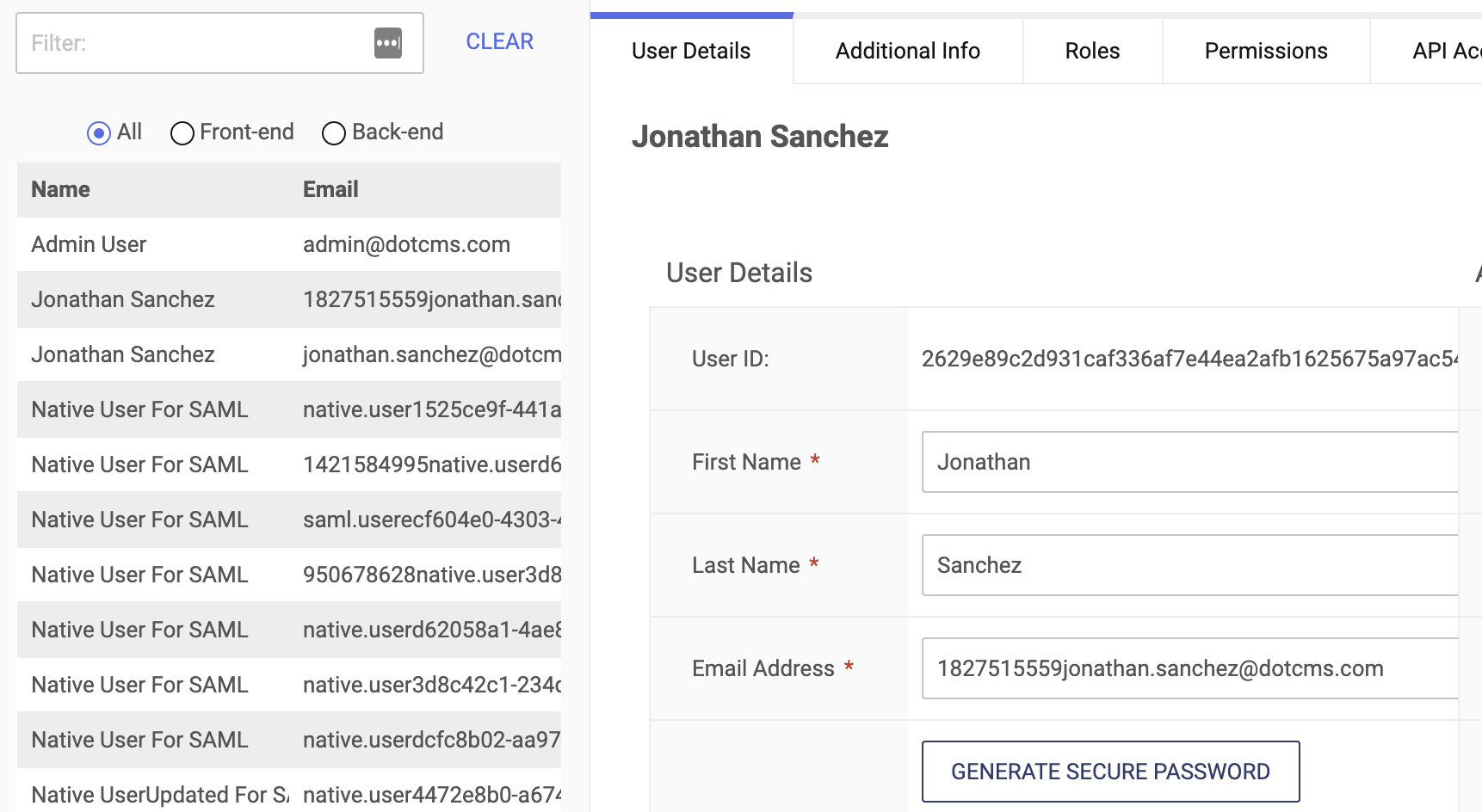Image resolution: width=1482 pixels, height=812 pixels.
Task: Click GENERATE SECURE PASSWORD
Action: click(x=1110, y=772)
